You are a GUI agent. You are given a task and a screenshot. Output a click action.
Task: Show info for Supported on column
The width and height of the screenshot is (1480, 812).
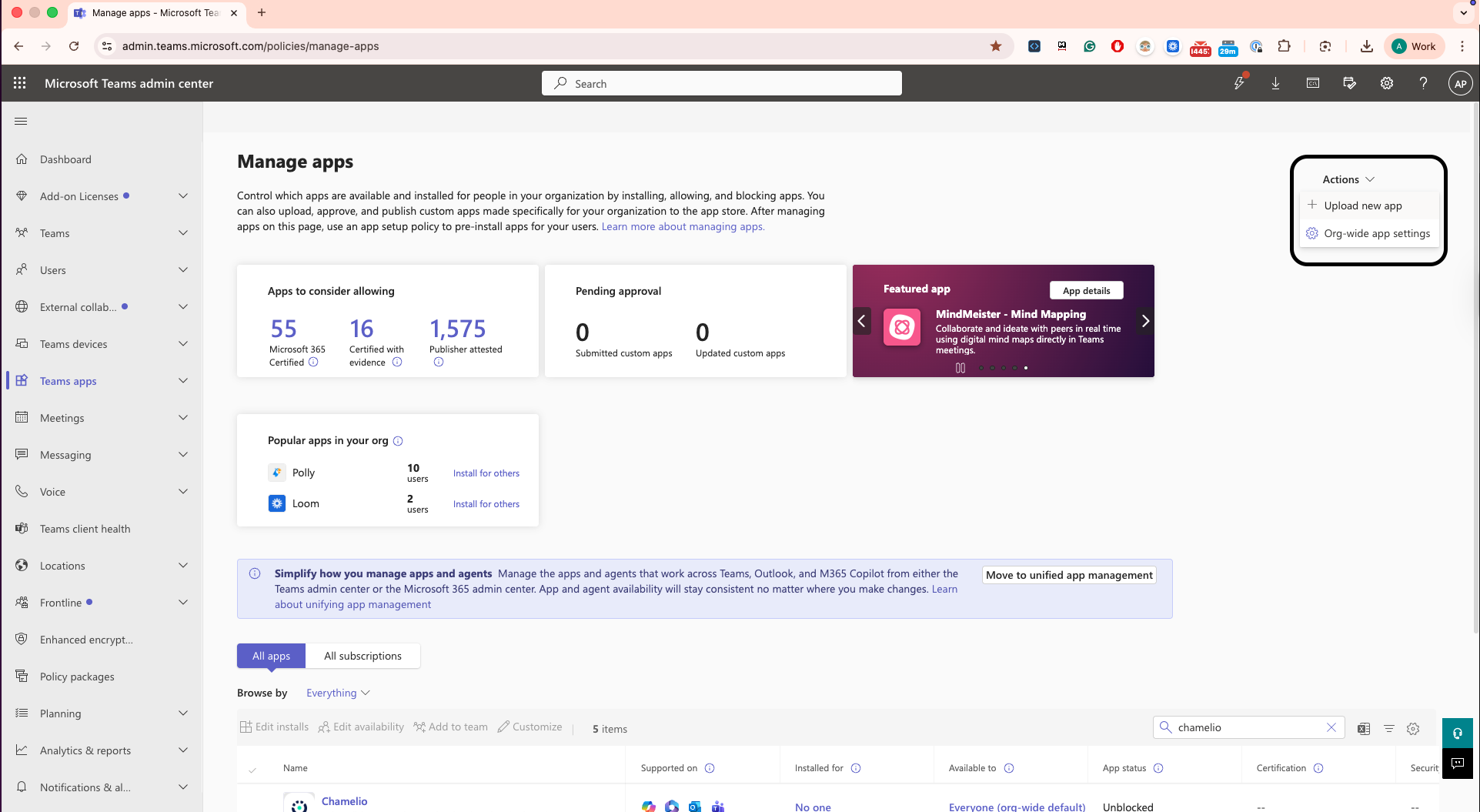[710, 768]
